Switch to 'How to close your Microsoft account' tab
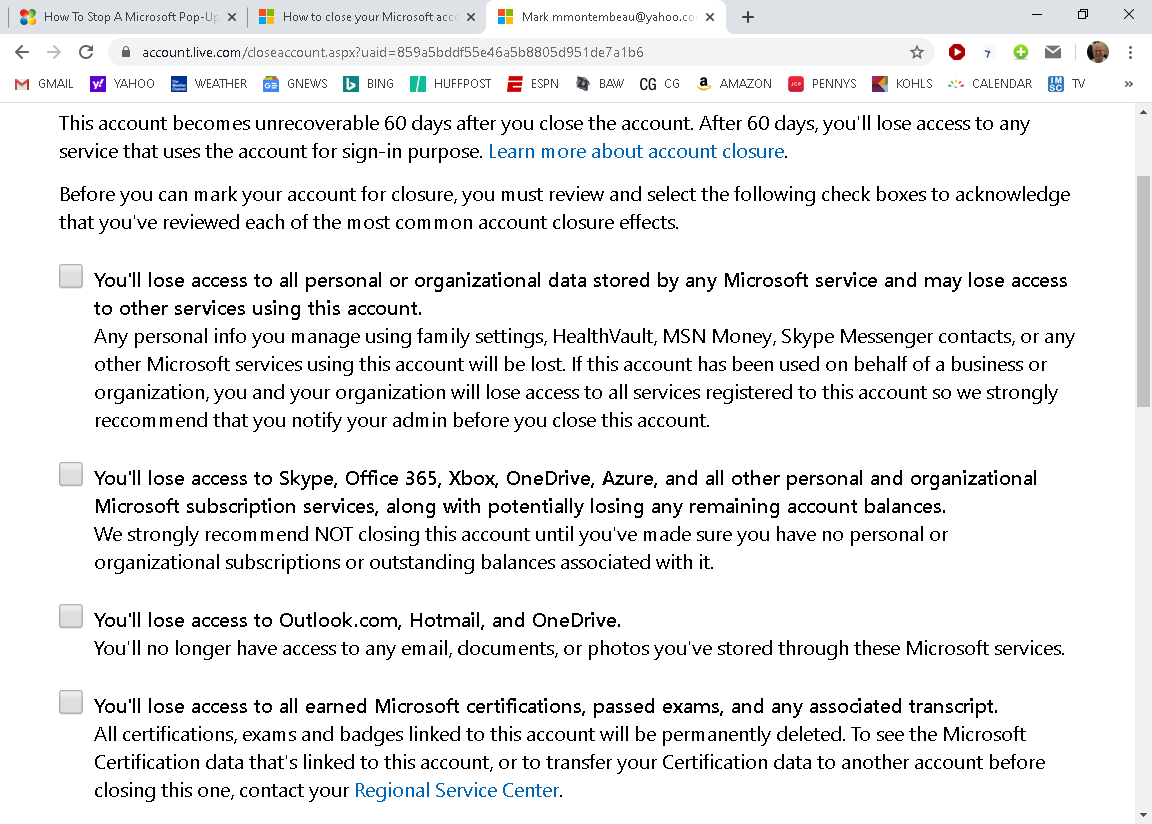This screenshot has width=1152, height=824. 367,17
